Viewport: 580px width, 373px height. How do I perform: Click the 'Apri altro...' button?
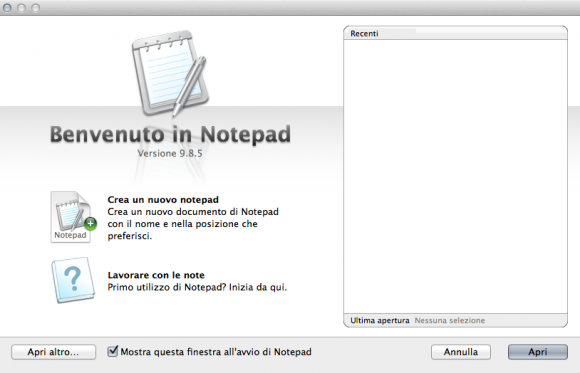[53, 352]
